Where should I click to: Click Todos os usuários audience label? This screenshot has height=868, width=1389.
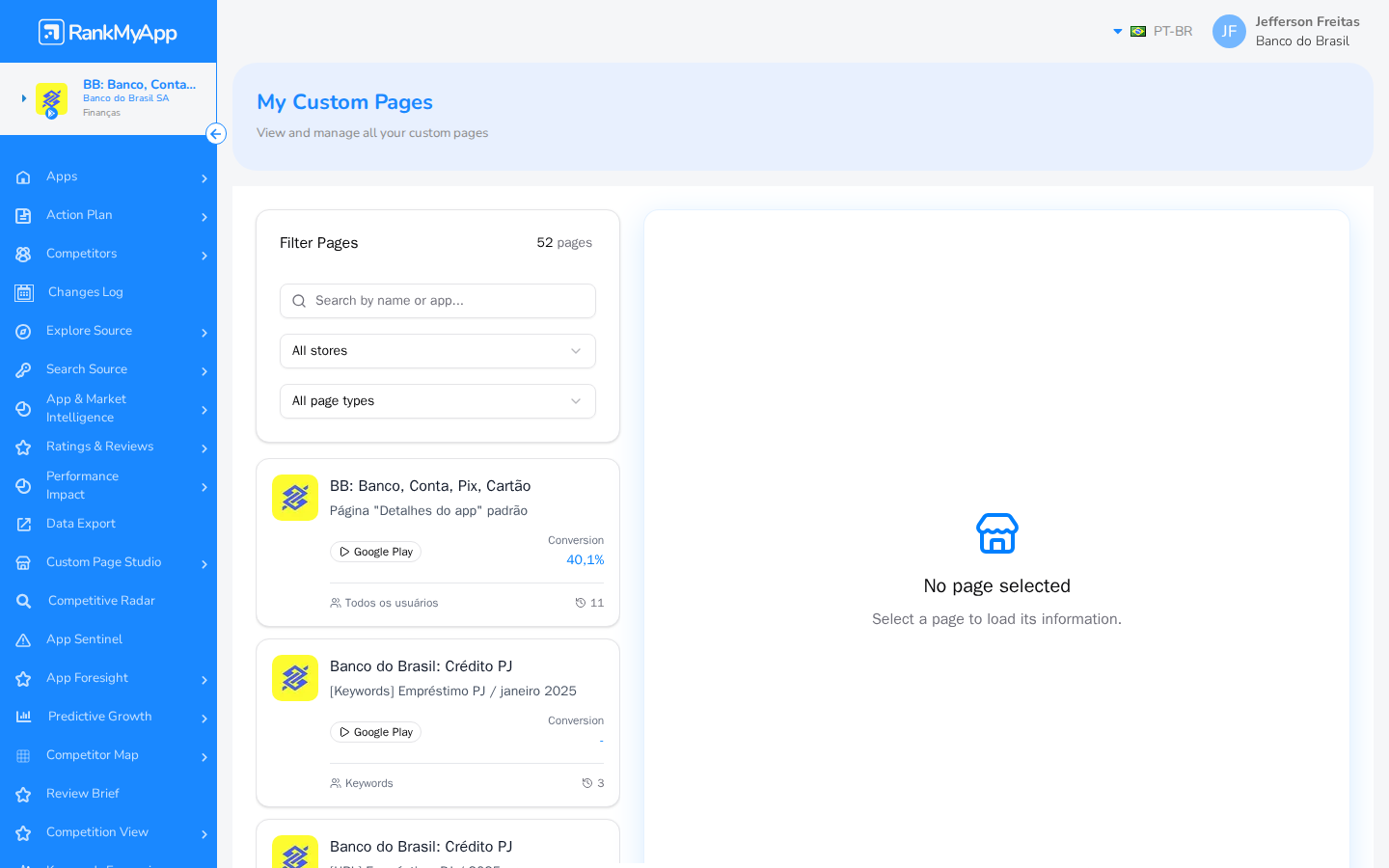pos(392,603)
